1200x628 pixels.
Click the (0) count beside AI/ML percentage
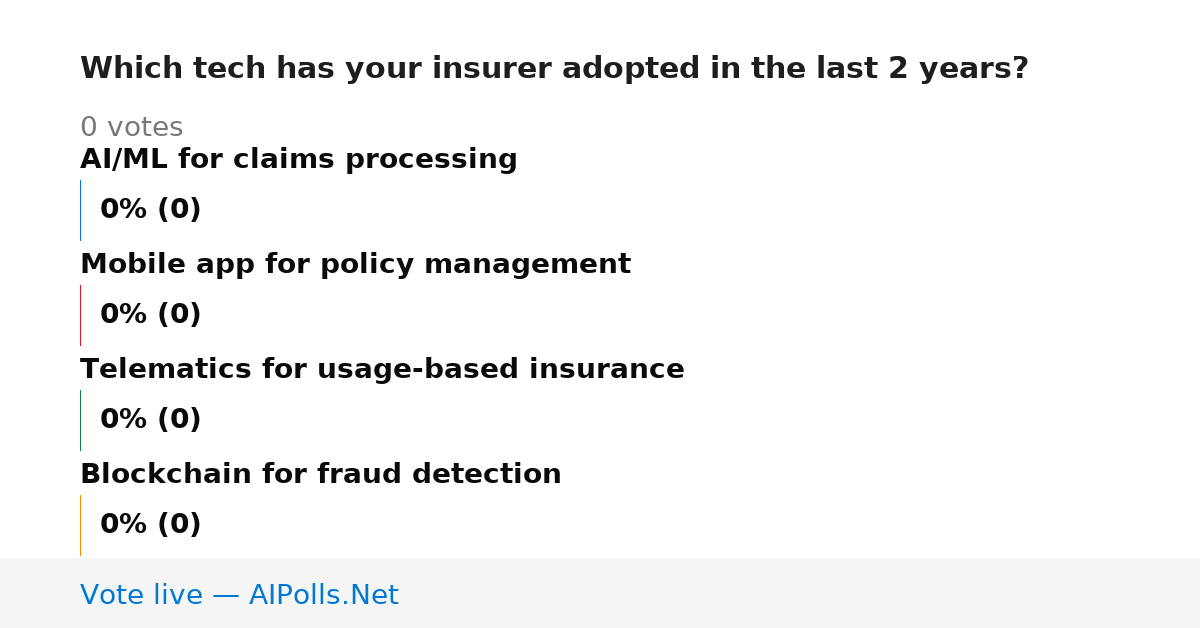point(179,210)
